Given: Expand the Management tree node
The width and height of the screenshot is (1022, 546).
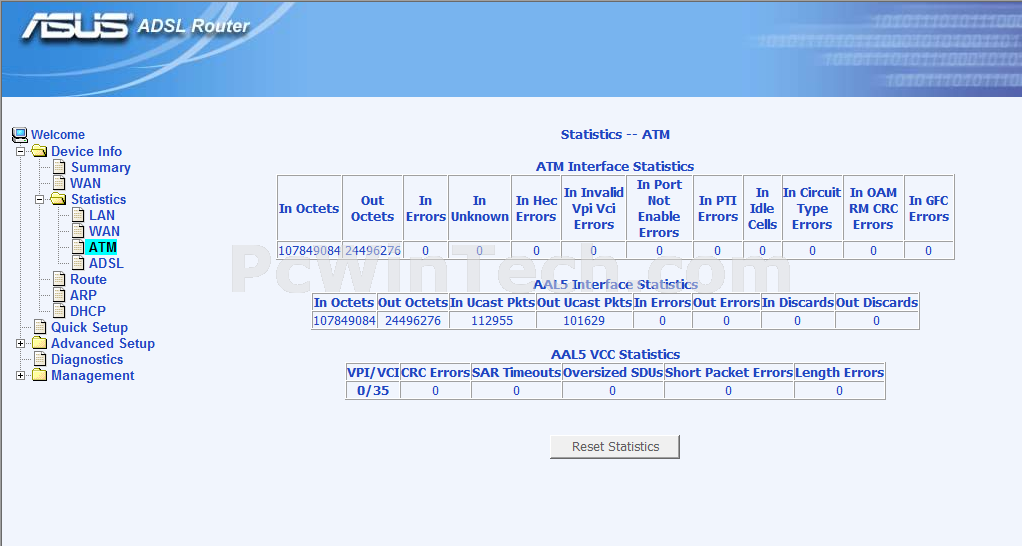Looking at the screenshot, I should point(21,375).
